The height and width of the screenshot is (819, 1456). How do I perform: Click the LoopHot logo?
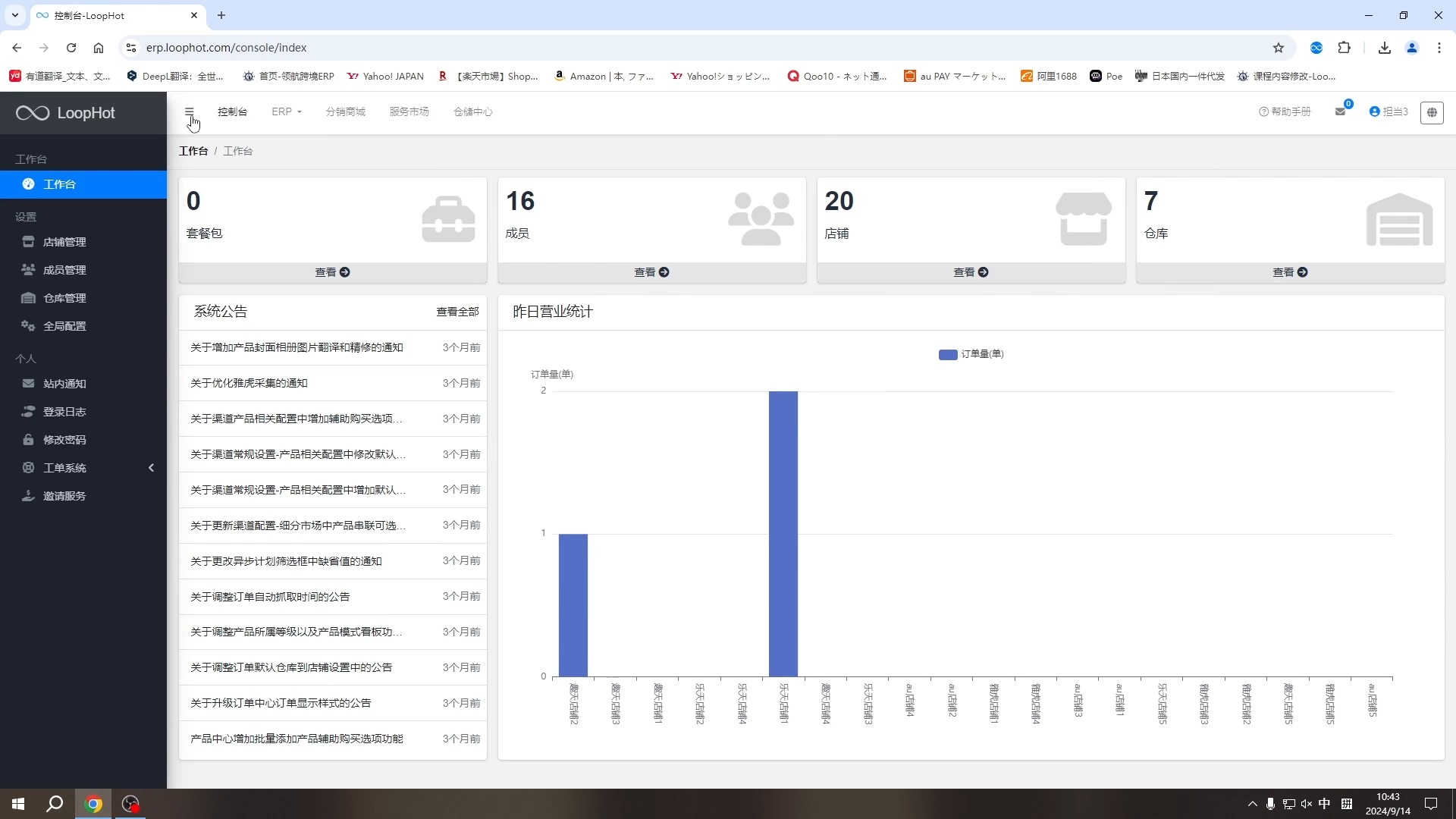click(66, 113)
